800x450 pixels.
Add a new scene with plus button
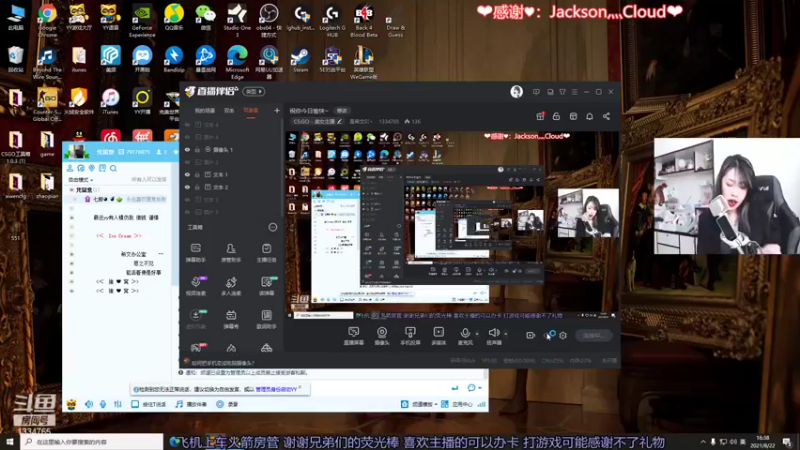click(x=277, y=110)
